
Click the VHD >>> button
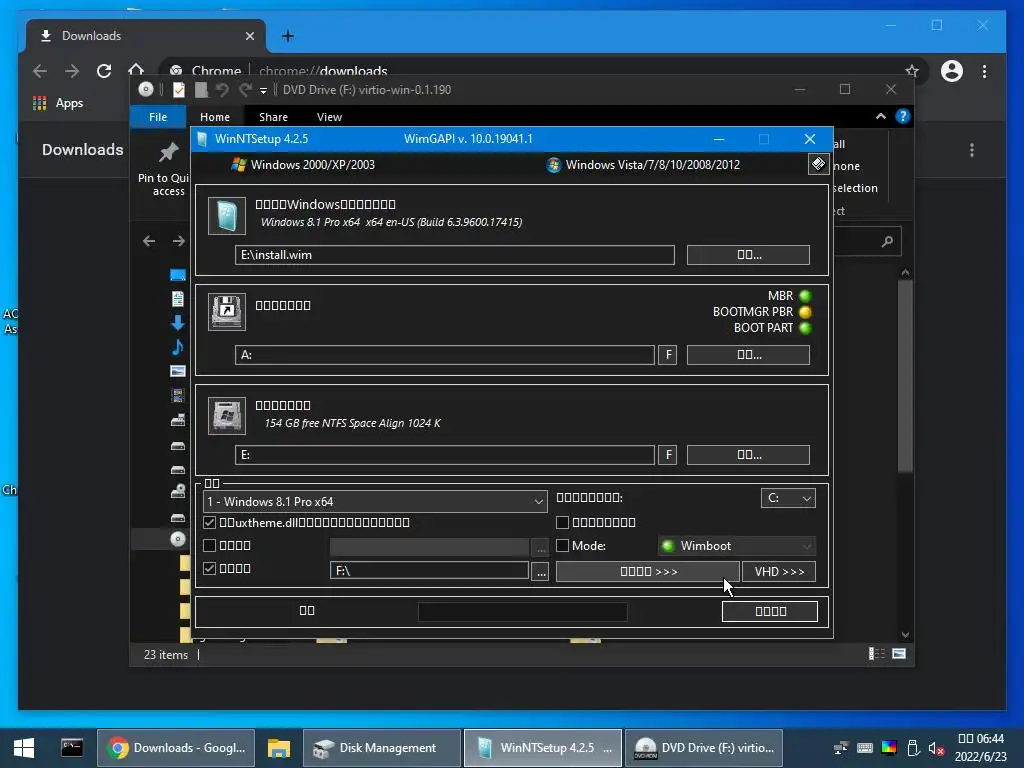click(x=779, y=571)
